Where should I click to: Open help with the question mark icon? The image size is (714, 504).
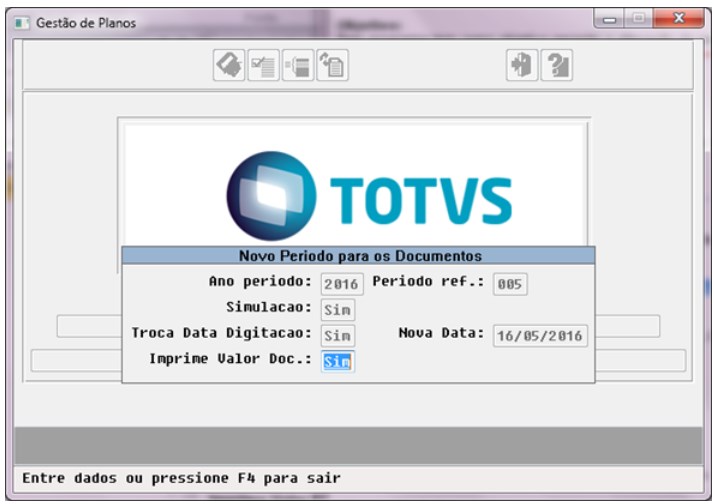(556, 65)
